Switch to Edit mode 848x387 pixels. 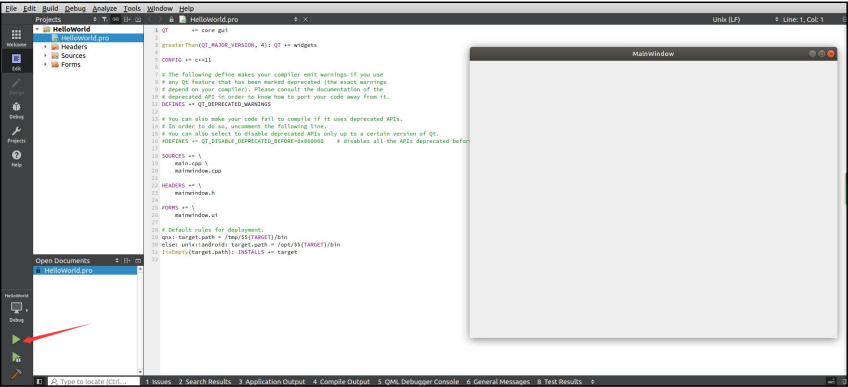click(x=16, y=62)
